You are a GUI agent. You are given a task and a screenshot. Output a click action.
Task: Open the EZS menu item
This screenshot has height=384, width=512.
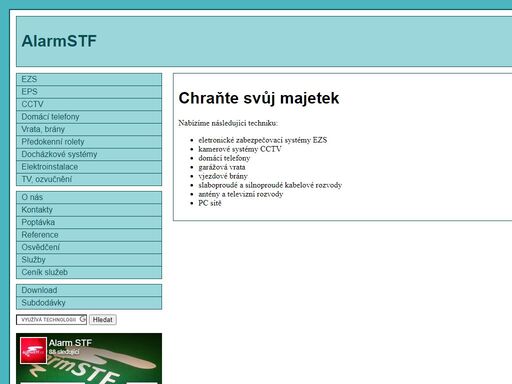[89, 79]
